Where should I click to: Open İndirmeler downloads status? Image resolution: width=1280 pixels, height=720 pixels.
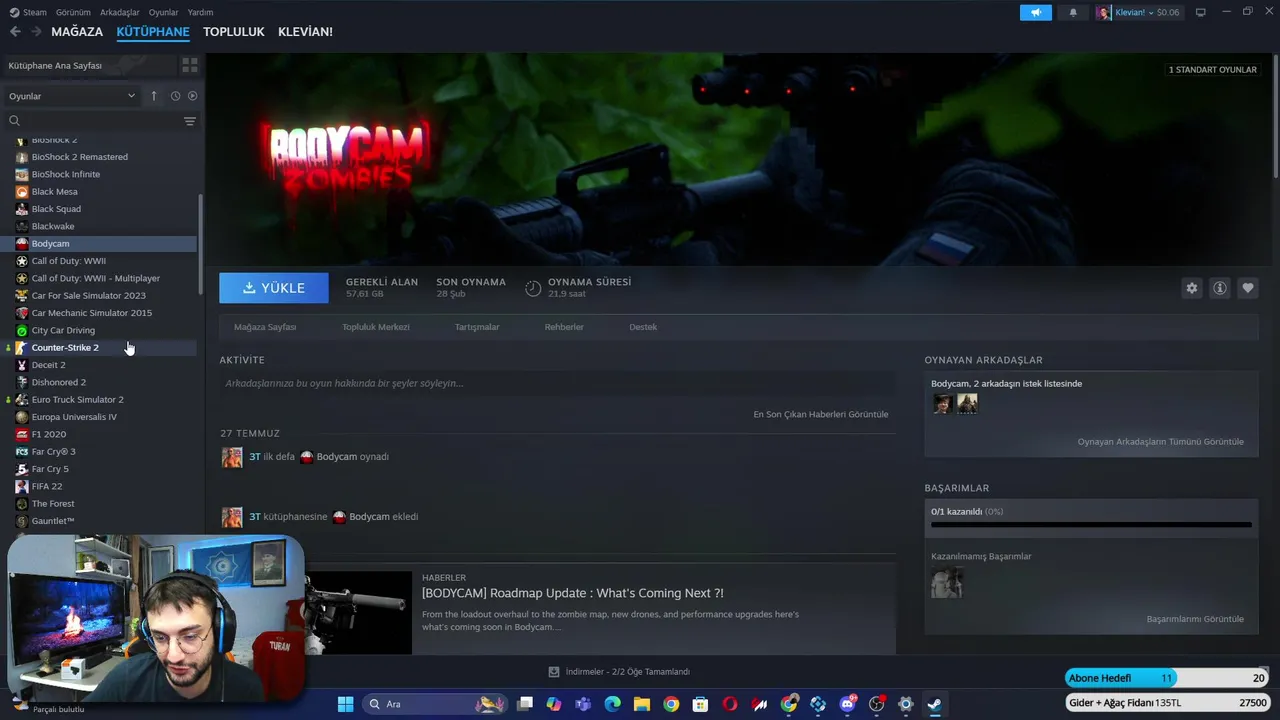pyautogui.click(x=619, y=672)
